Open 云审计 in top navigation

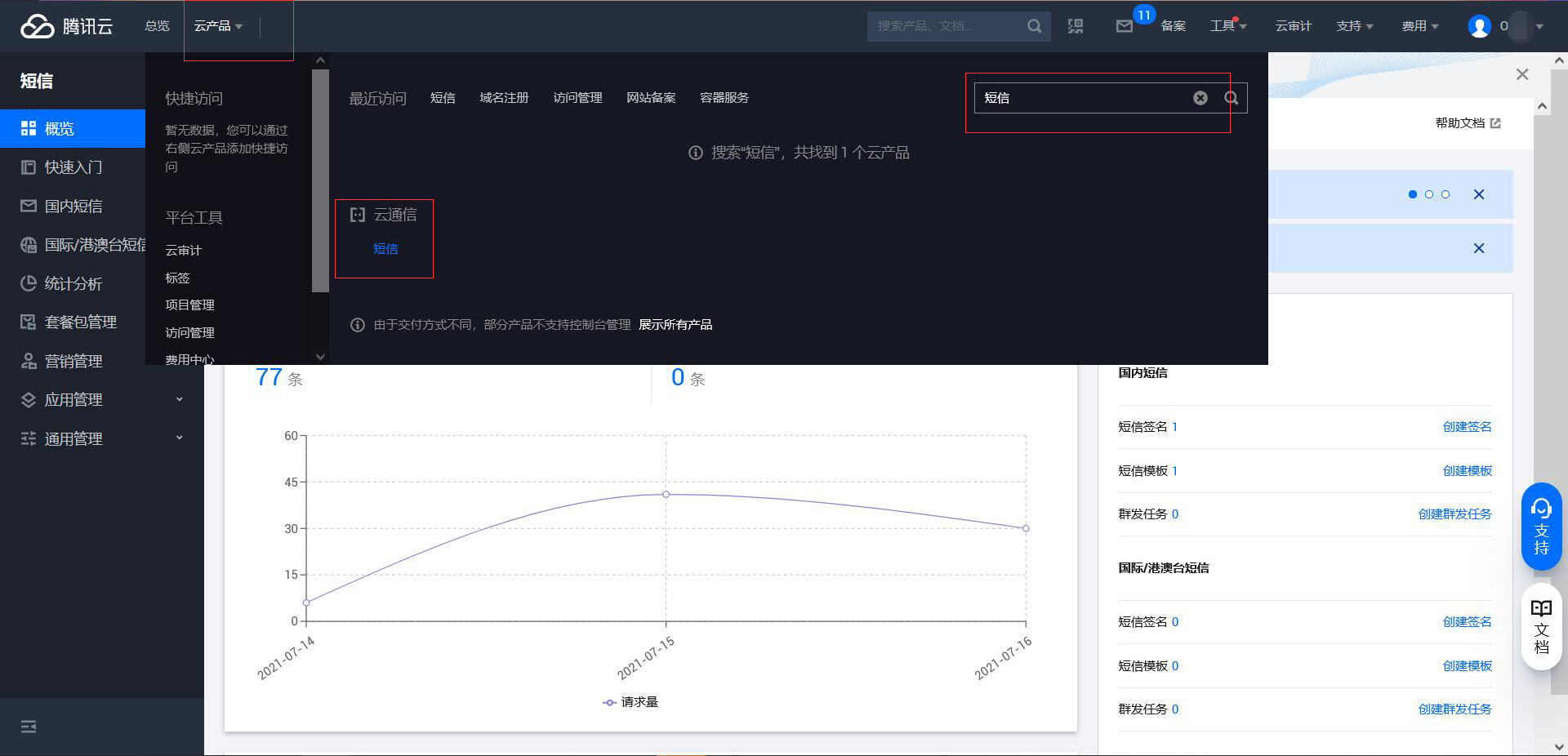pos(1294,26)
